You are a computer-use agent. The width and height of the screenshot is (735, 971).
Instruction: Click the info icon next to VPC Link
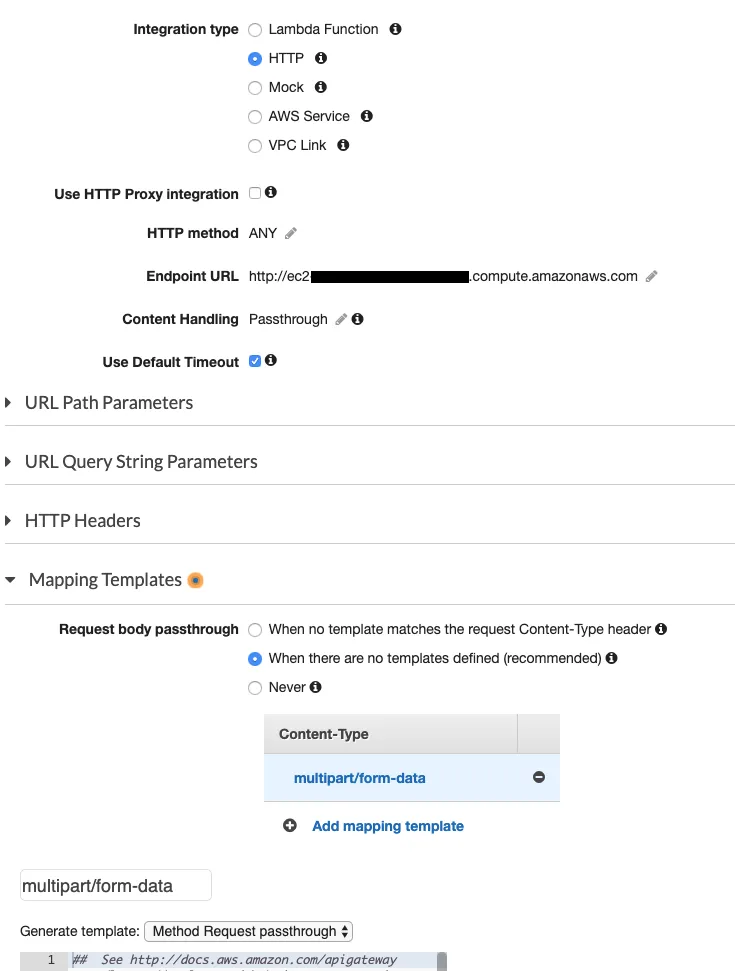(343, 145)
